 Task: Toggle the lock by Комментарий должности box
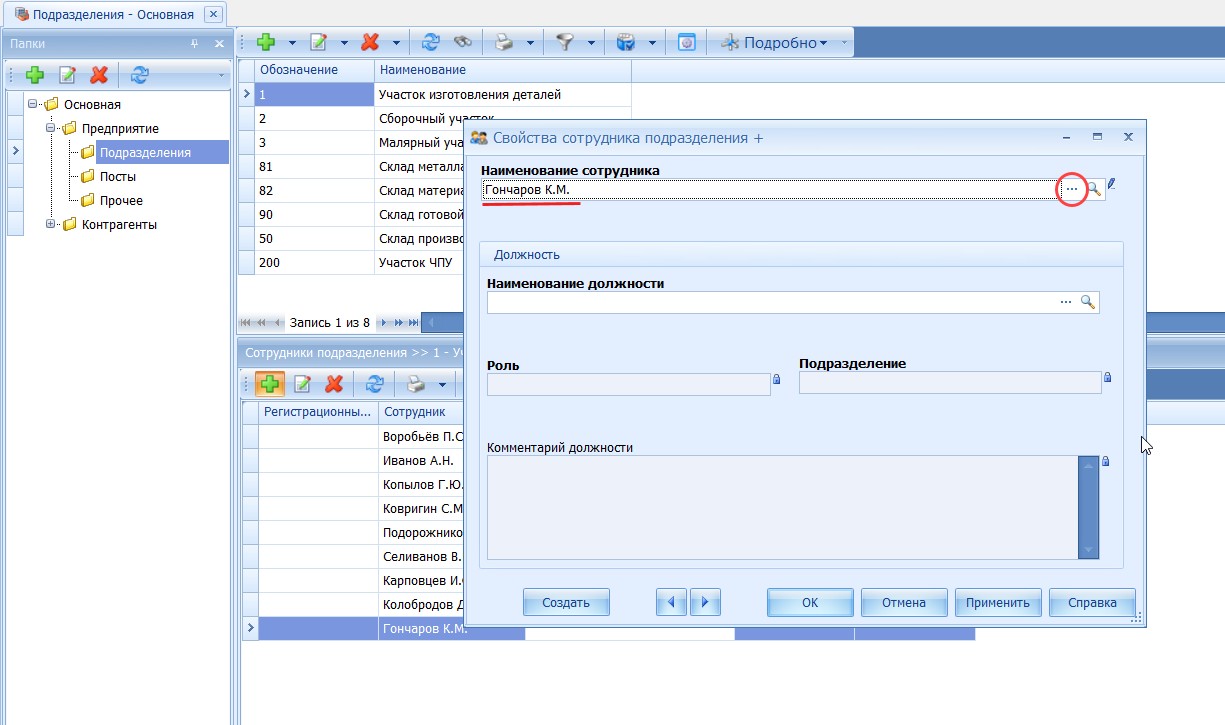tap(1106, 461)
